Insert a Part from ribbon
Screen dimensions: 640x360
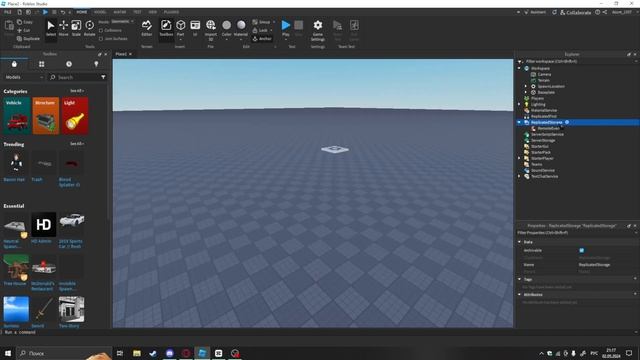coord(180,28)
